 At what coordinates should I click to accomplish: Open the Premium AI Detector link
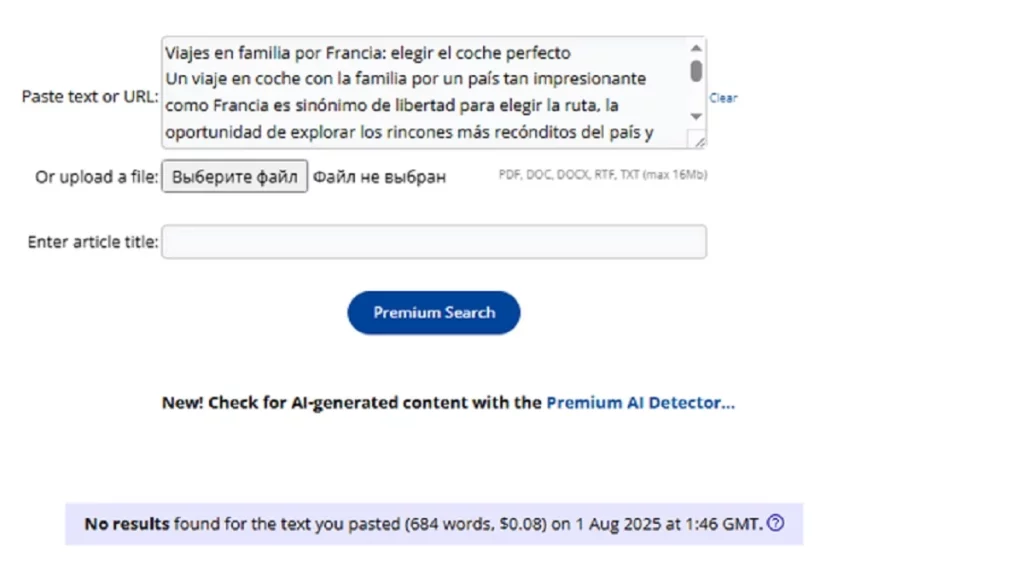click(x=640, y=402)
